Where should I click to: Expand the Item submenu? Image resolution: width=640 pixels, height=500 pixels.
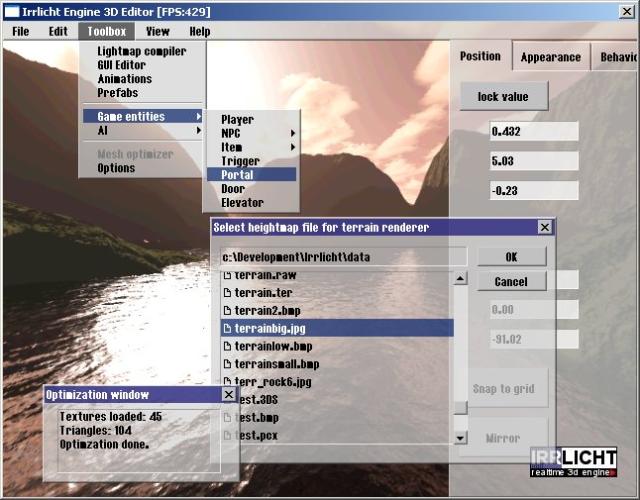click(252, 147)
